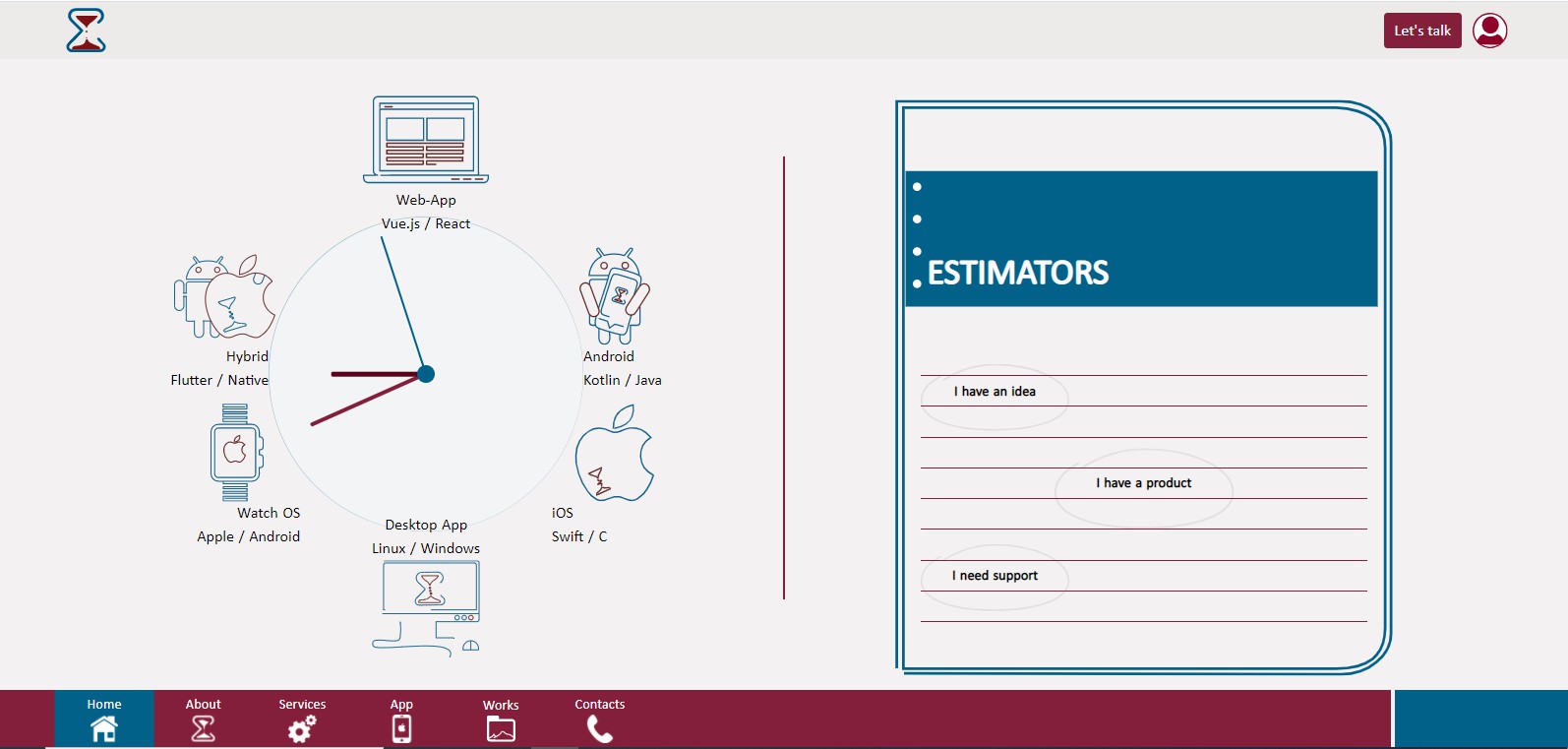Click the clock's blue center hub
Screen dimensions: 1568x749
pyautogui.click(x=426, y=374)
